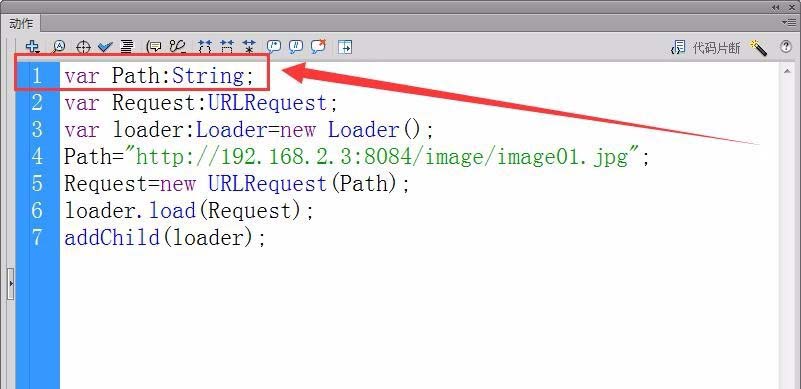Show or hide the toolbox
Image resolution: width=801 pixels, height=389 pixels.
click(345, 47)
